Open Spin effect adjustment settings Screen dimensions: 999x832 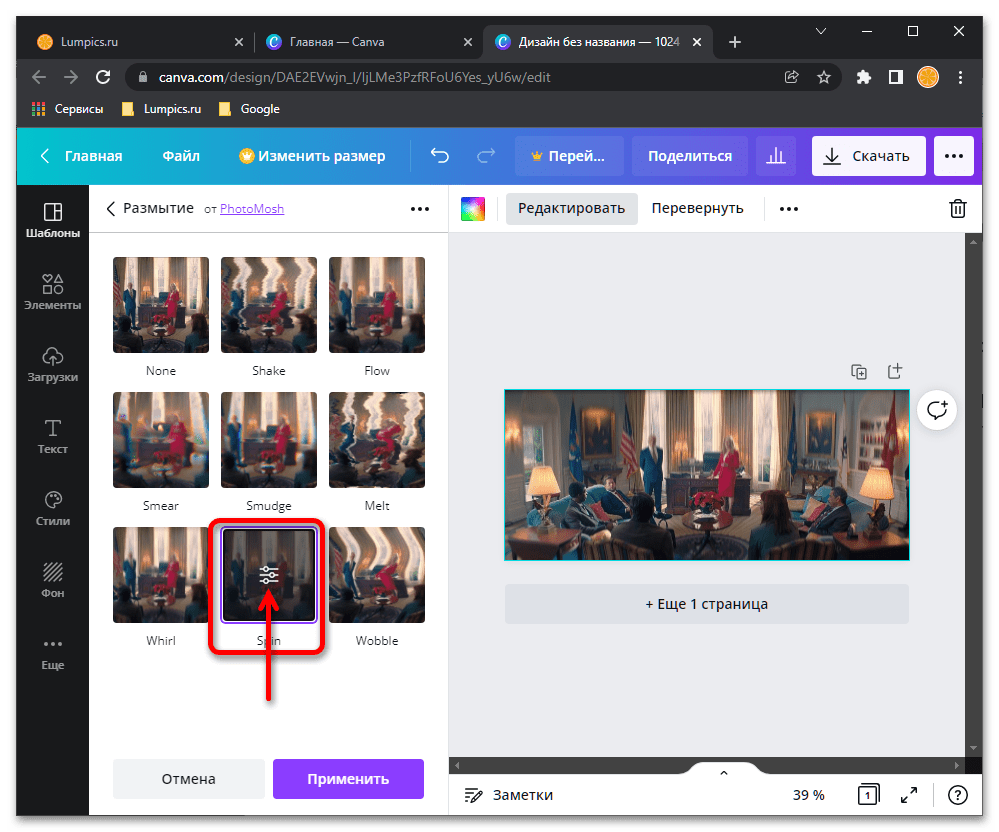click(269, 575)
